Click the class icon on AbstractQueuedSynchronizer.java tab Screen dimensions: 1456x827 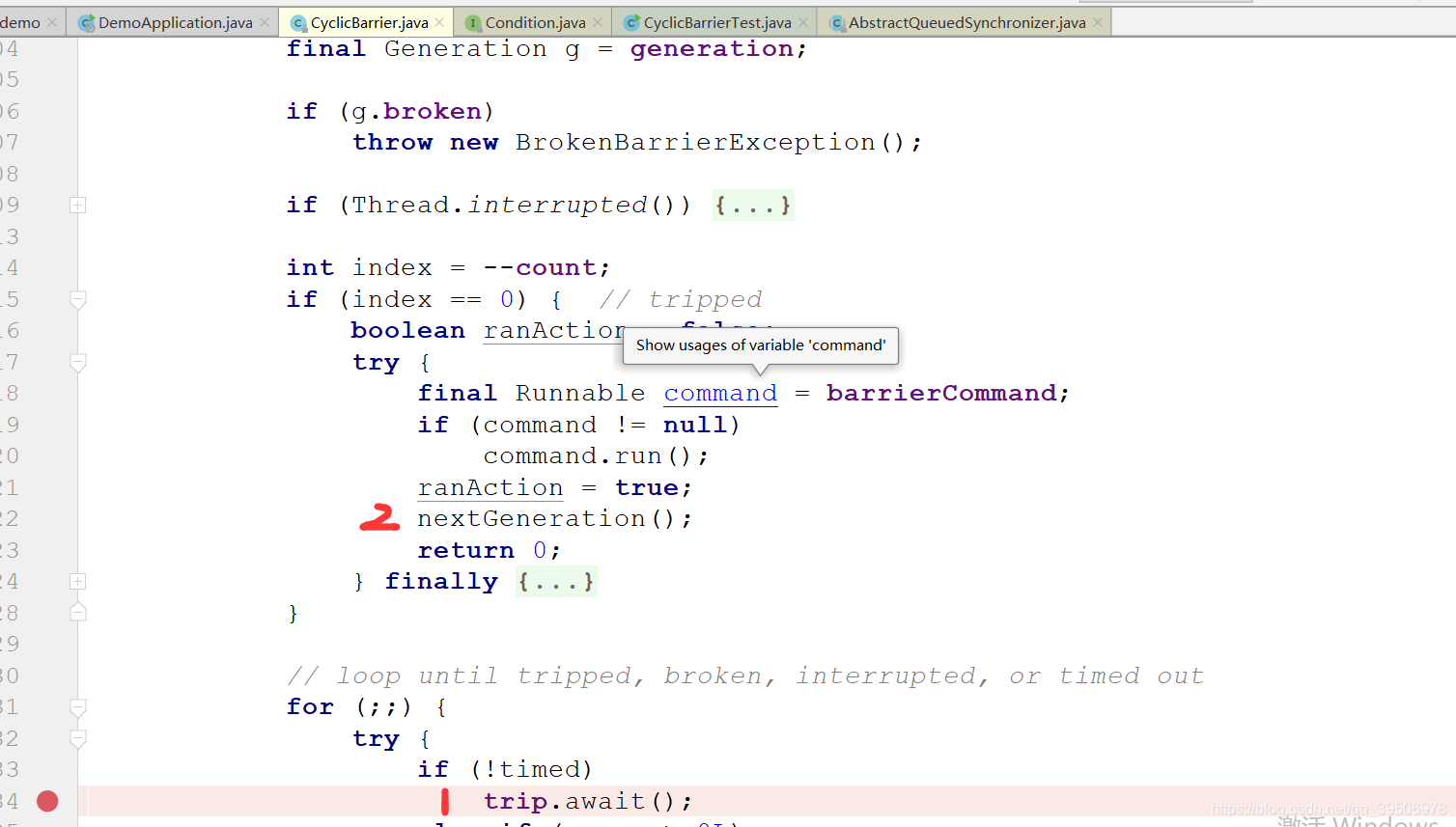click(837, 22)
